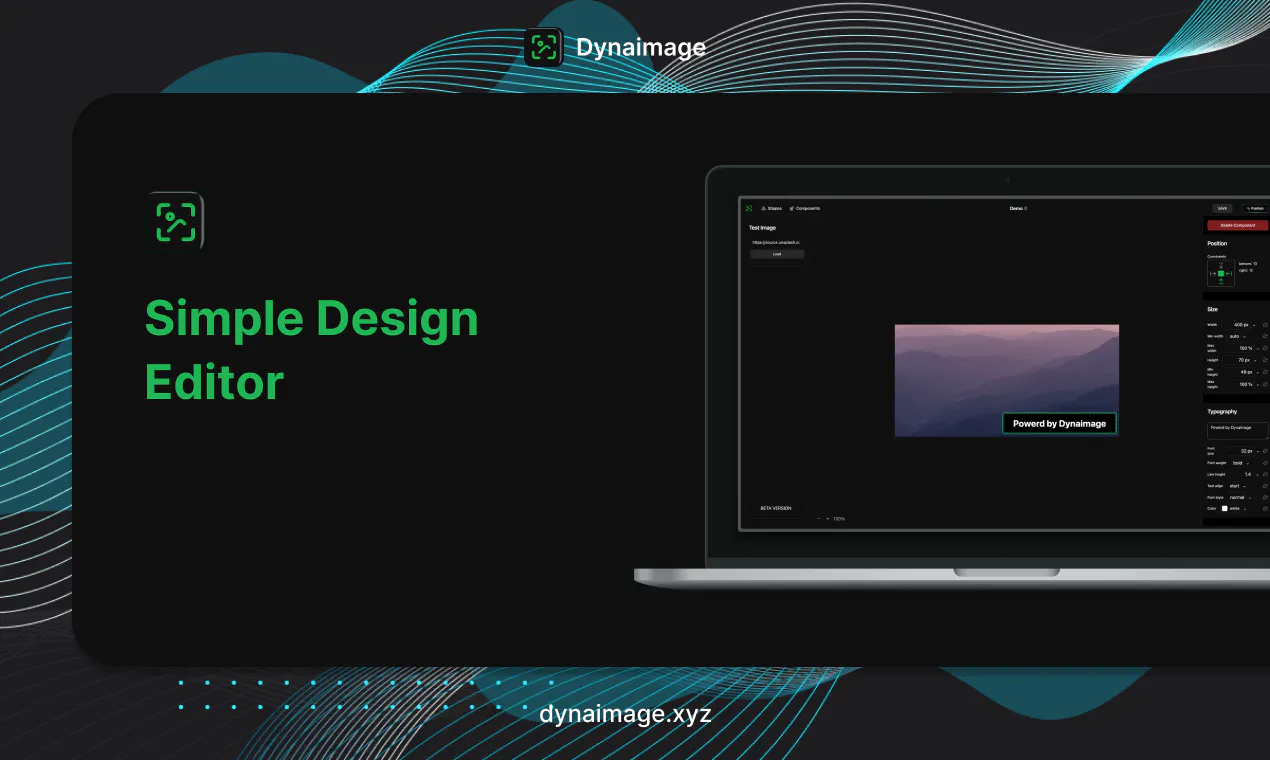Open the Height unit dropdown
1270x760 pixels.
click(1255, 360)
